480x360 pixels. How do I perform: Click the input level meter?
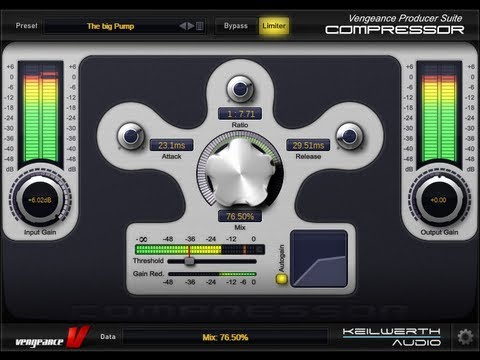41,112
